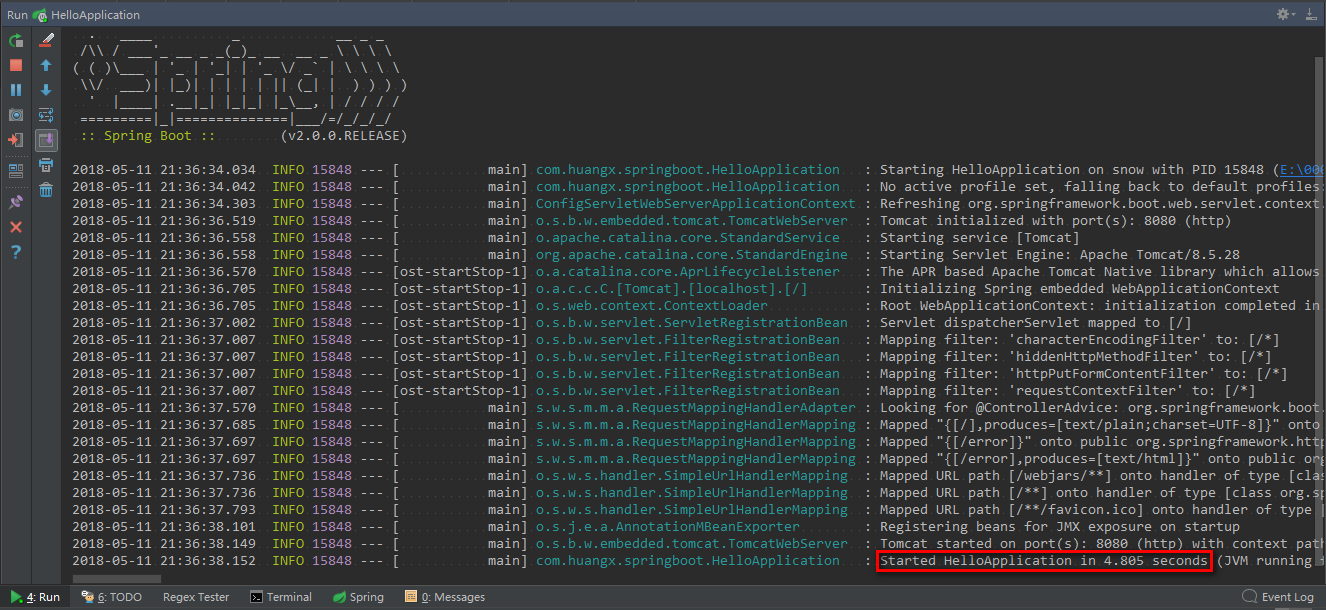Image resolution: width=1326 pixels, height=610 pixels.
Task: Click 'Registering beans for JMX exposure on startup'
Action: pyautogui.click(x=1060, y=527)
